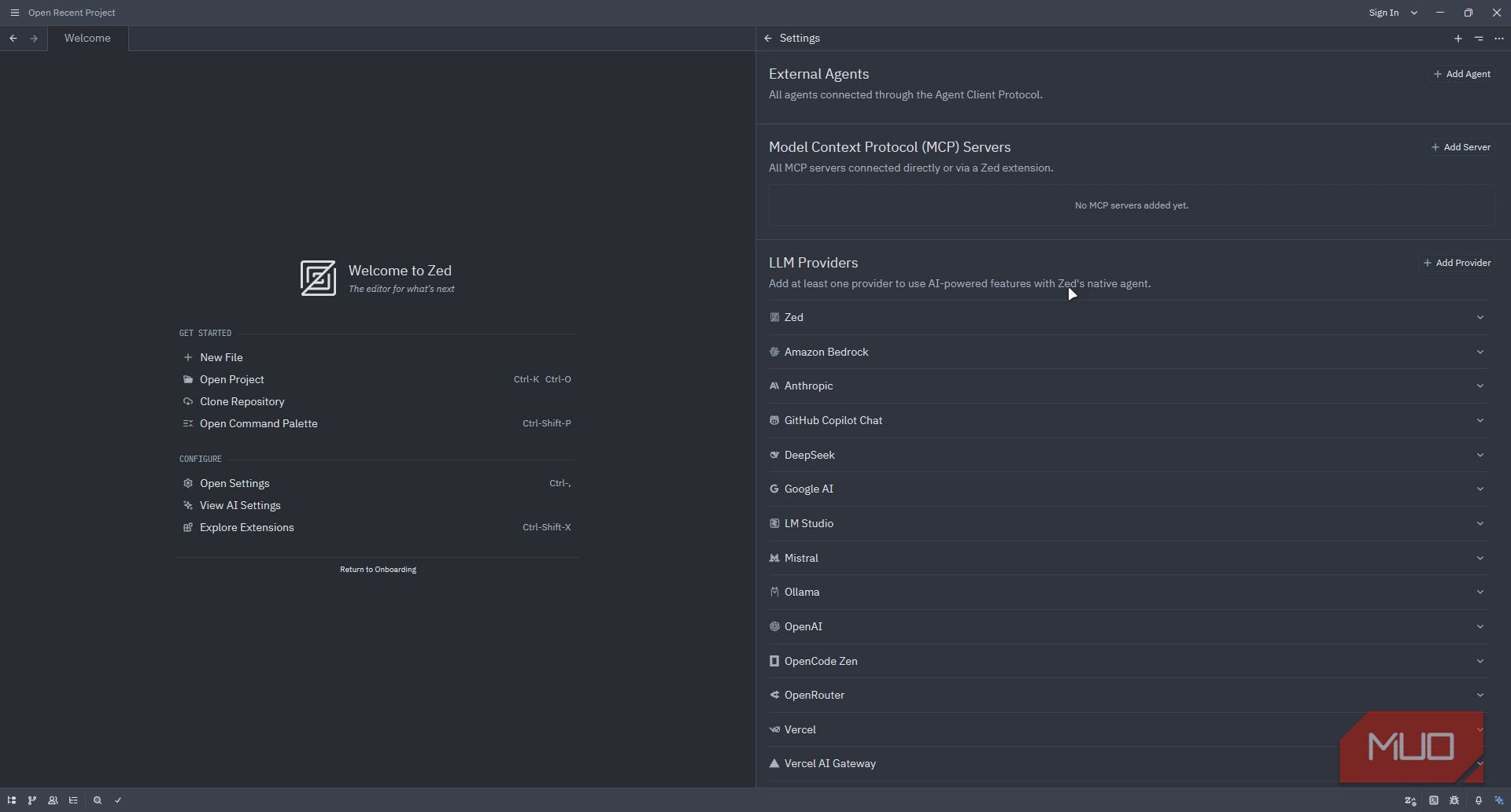Click the OpenRouter row label
Viewport: 1511px width, 812px height.
(x=815, y=696)
